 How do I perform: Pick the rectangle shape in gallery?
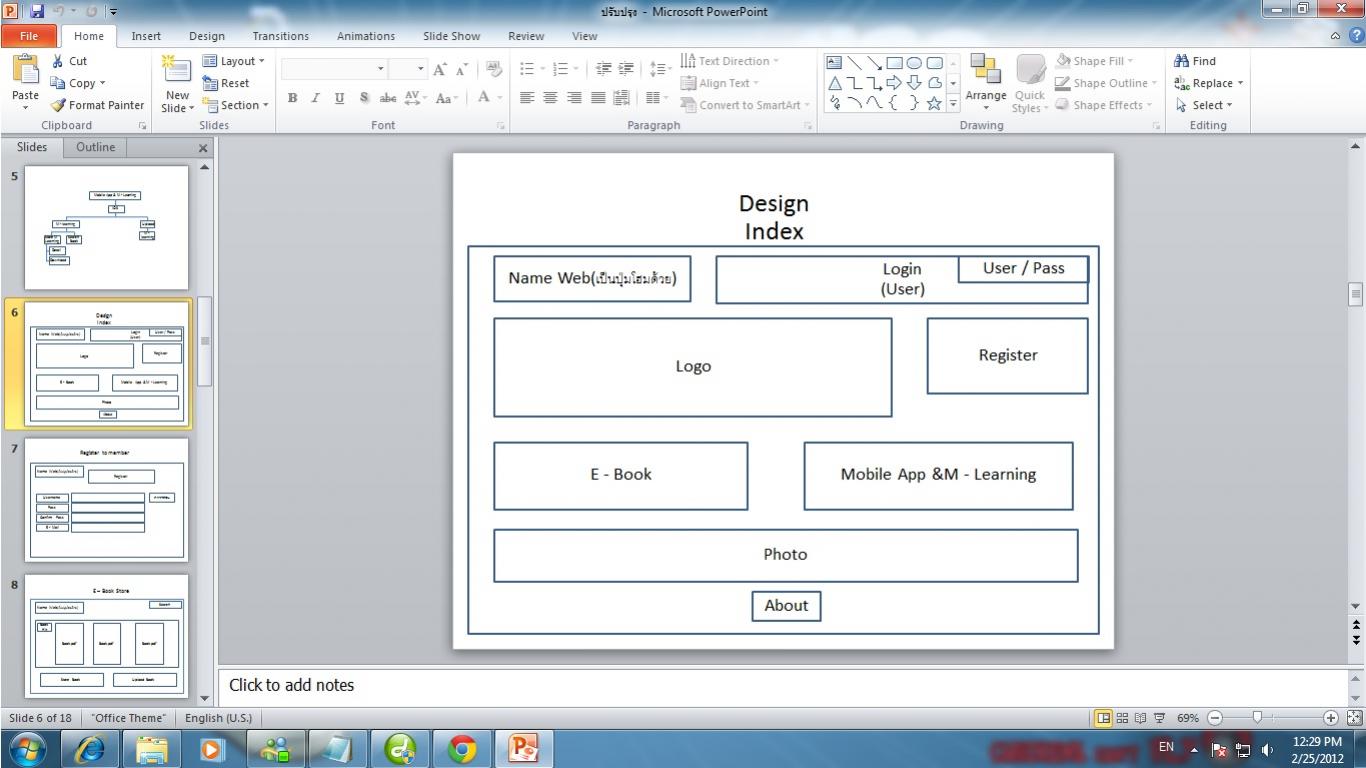click(895, 63)
